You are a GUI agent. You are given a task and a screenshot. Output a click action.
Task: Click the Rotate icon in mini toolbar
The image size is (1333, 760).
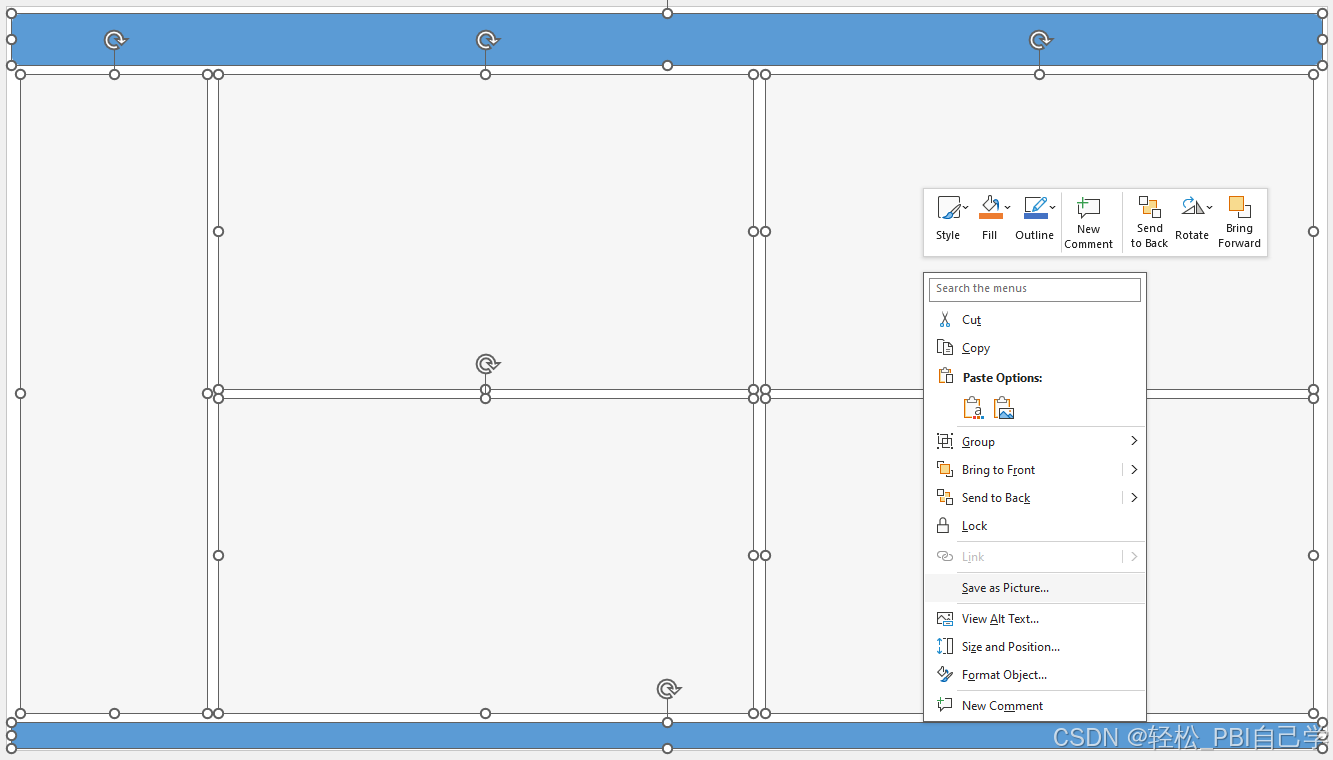(1191, 207)
